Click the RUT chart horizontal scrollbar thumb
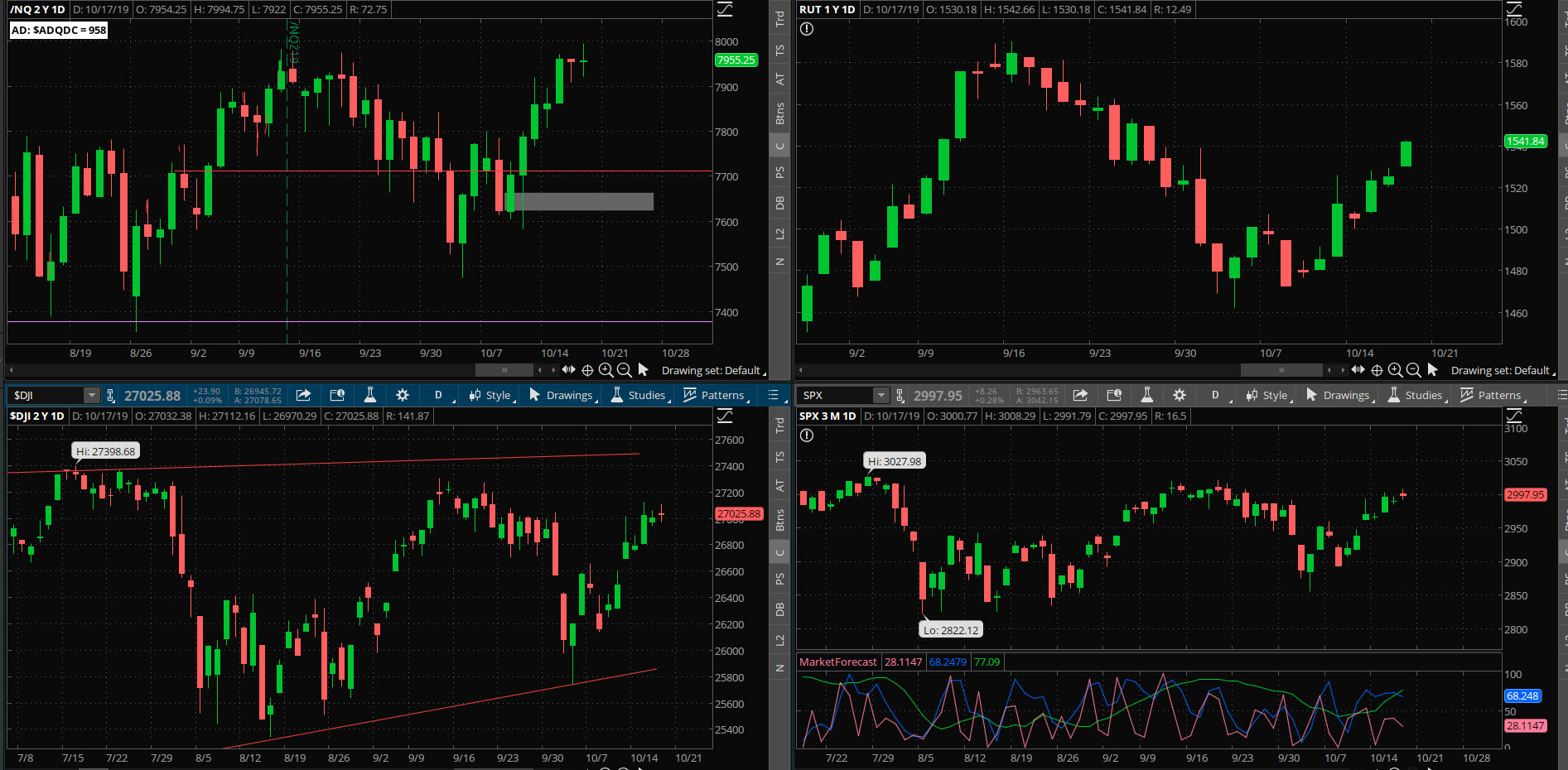This screenshot has height=770, width=1568. click(x=1281, y=370)
